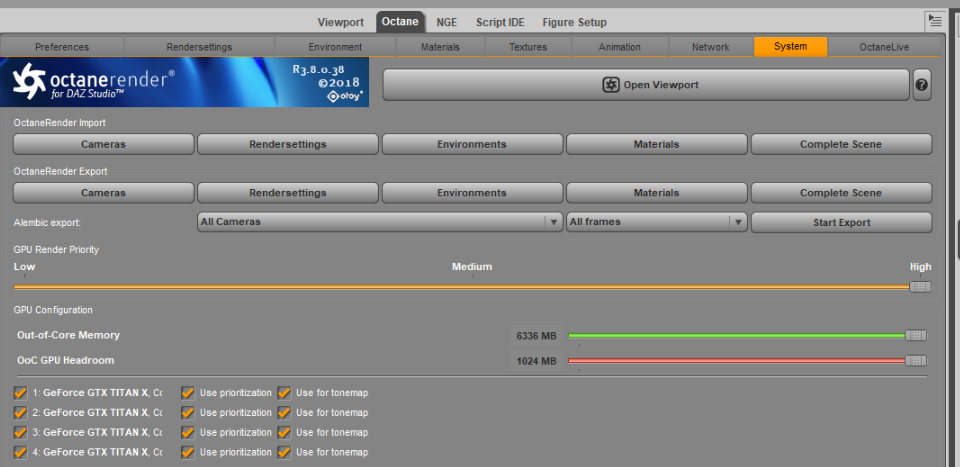
Task: Select the System tab
Action: [790, 47]
